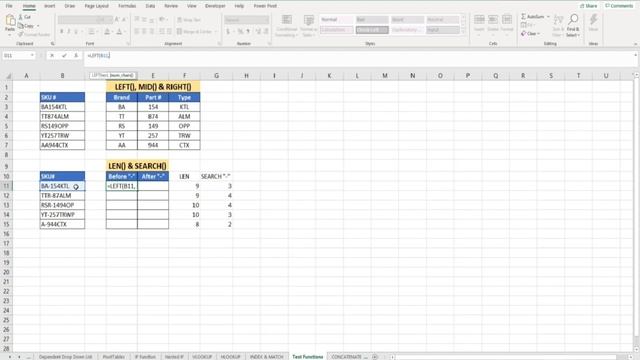Select cell B11 containing BA-154KTL

pyautogui.click(x=62, y=186)
